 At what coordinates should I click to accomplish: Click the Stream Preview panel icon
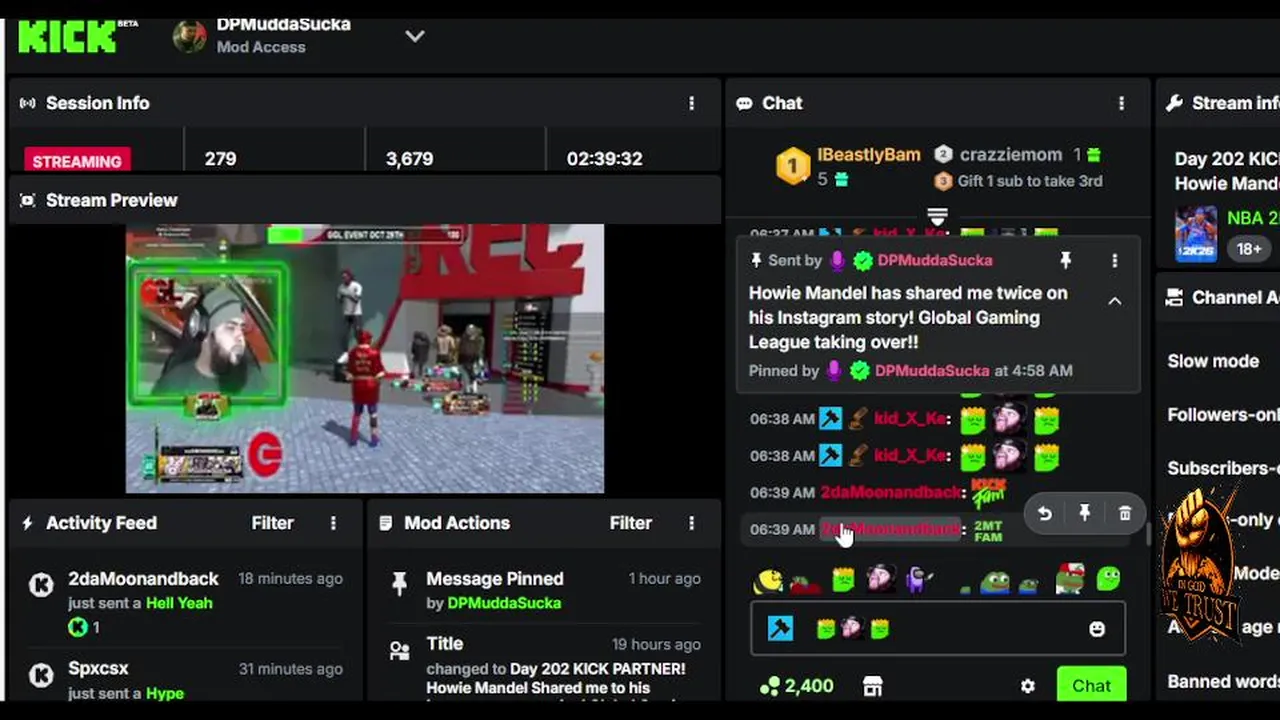tap(28, 200)
